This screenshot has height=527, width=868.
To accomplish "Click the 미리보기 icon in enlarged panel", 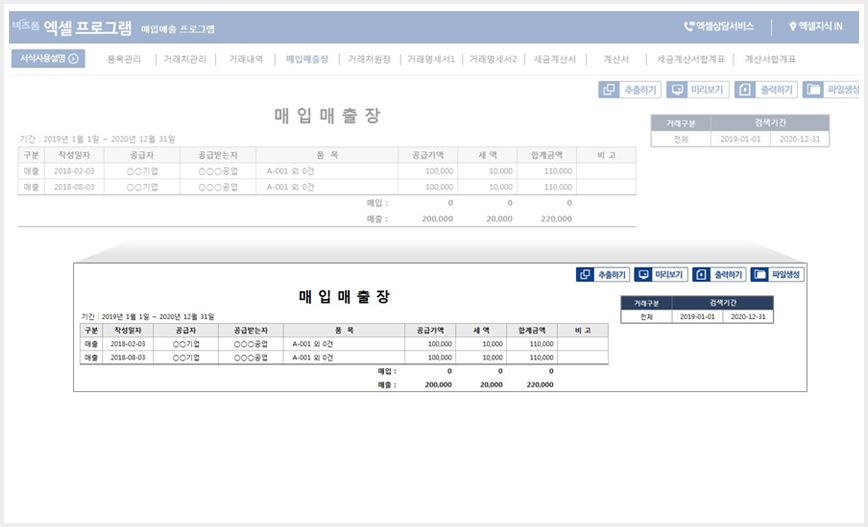I will (643, 275).
